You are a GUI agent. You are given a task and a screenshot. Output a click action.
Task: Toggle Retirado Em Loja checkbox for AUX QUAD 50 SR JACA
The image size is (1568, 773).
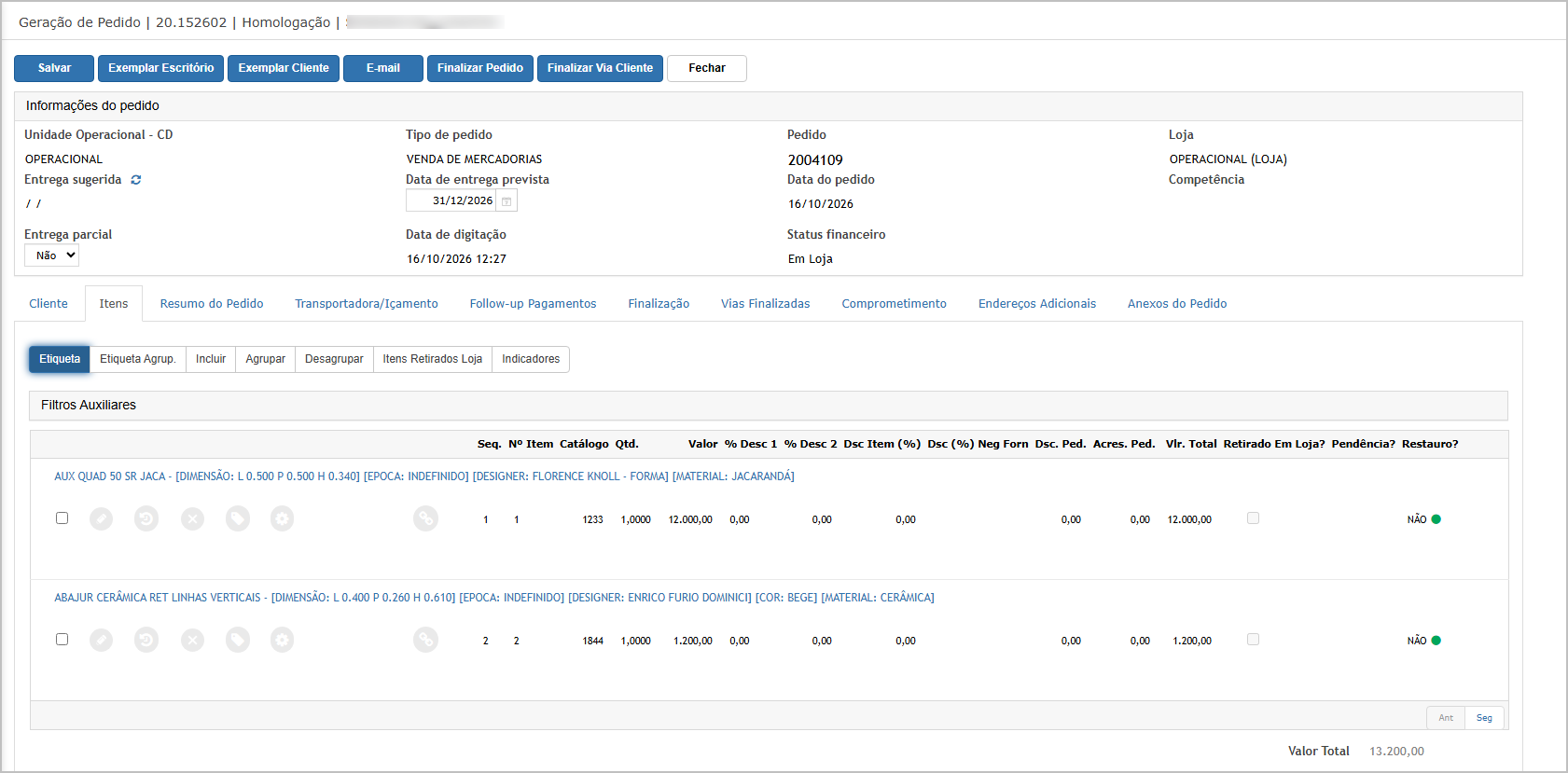click(1253, 518)
